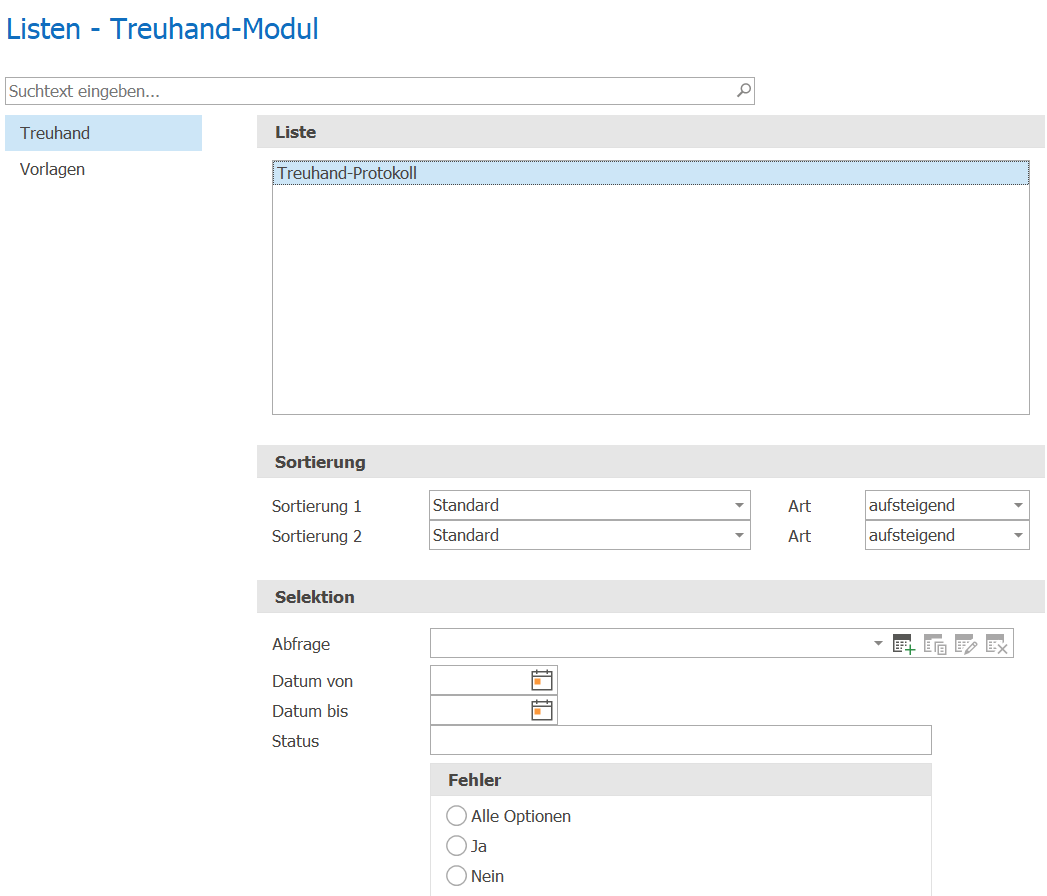Image resolution: width=1047 pixels, height=896 pixels.
Task: Click the Liste section header
Action: pyautogui.click(x=650, y=132)
